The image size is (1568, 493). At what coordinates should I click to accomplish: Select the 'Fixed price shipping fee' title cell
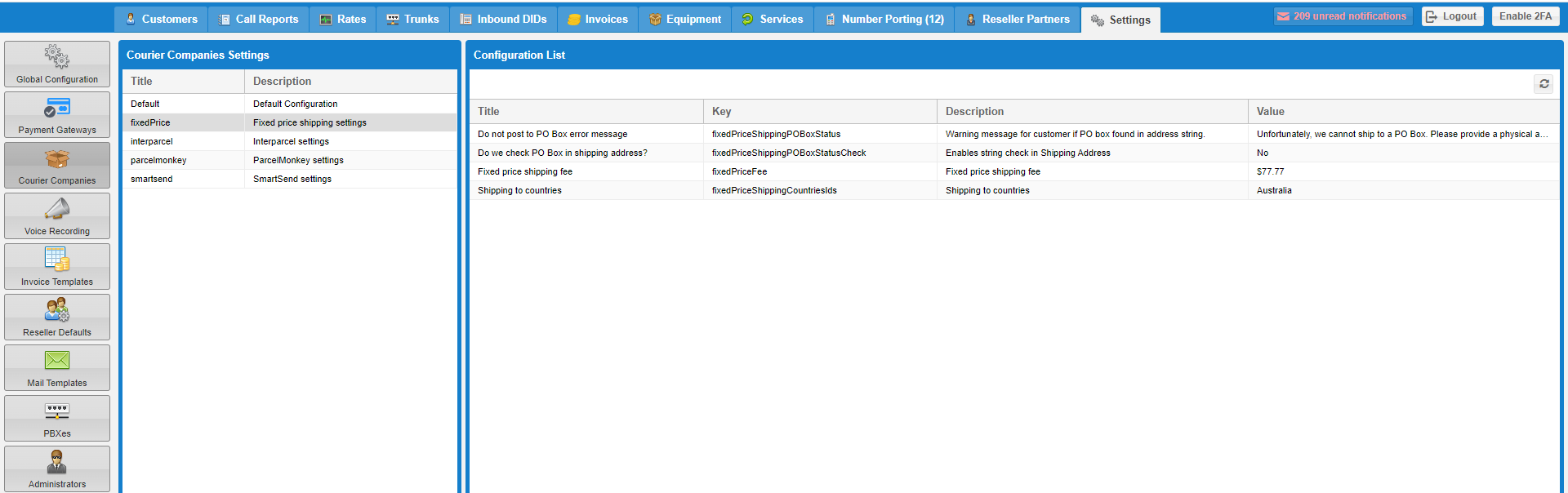586,171
